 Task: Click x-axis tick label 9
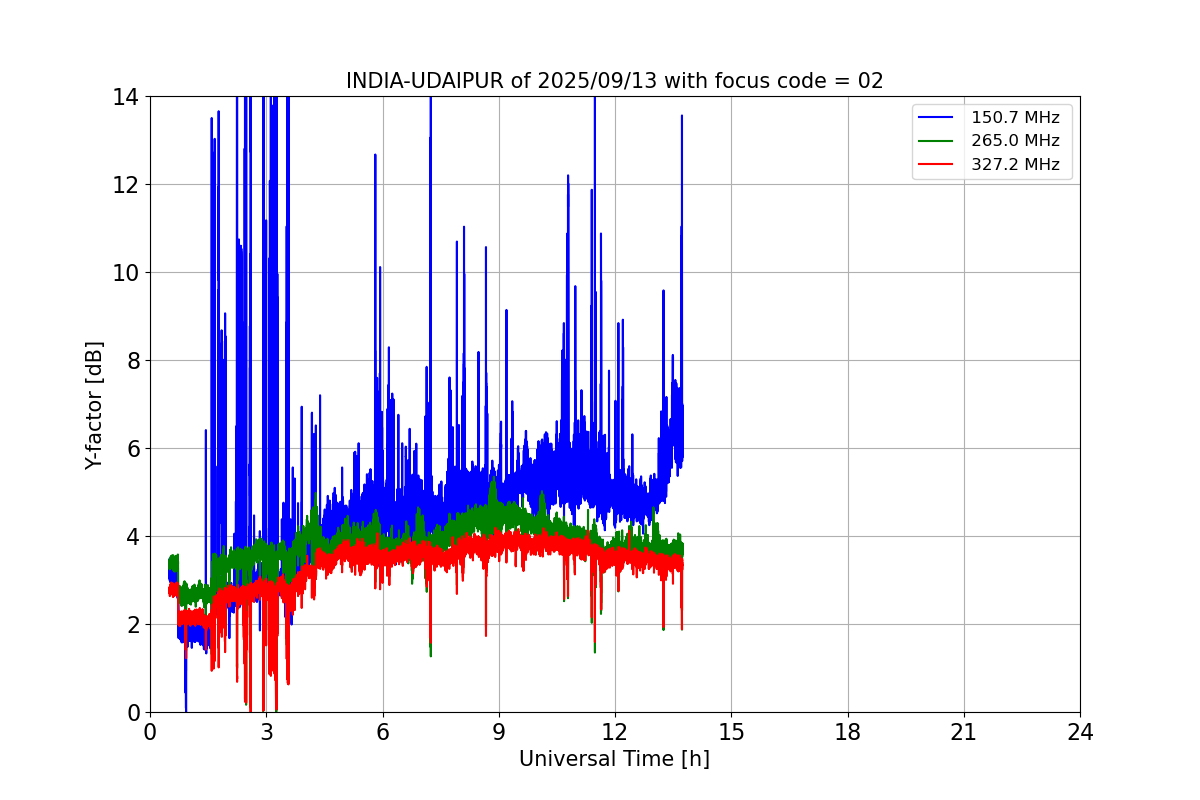click(x=499, y=732)
